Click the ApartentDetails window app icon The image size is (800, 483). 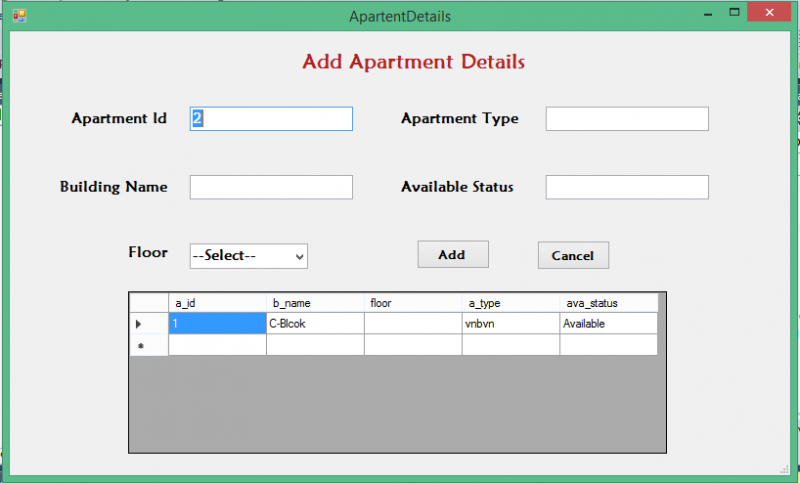(x=19, y=16)
